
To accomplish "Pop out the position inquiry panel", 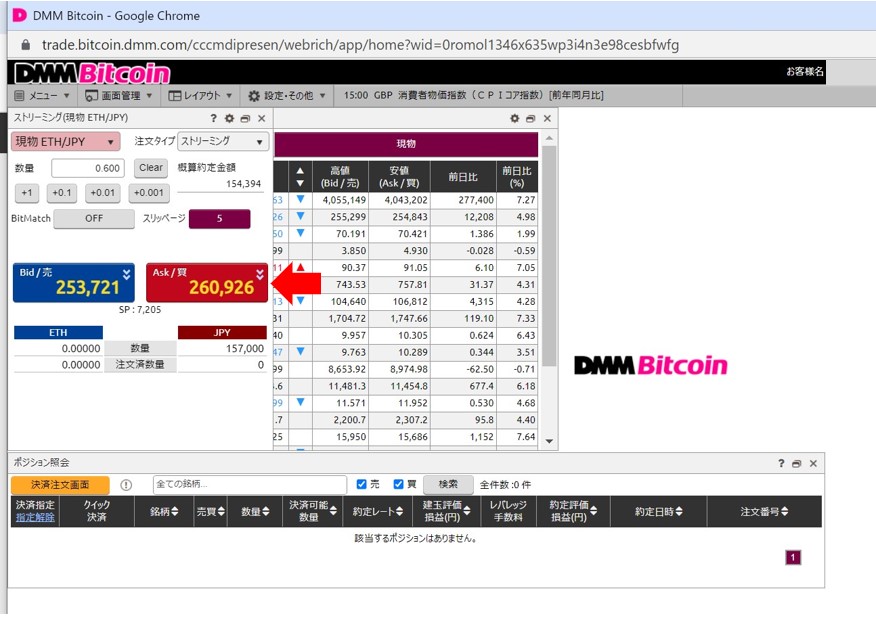I will [797, 463].
